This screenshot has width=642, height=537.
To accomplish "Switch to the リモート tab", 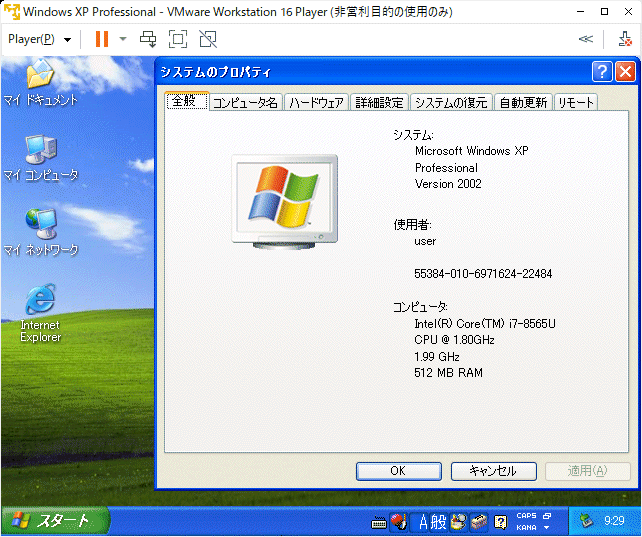I will (576, 102).
